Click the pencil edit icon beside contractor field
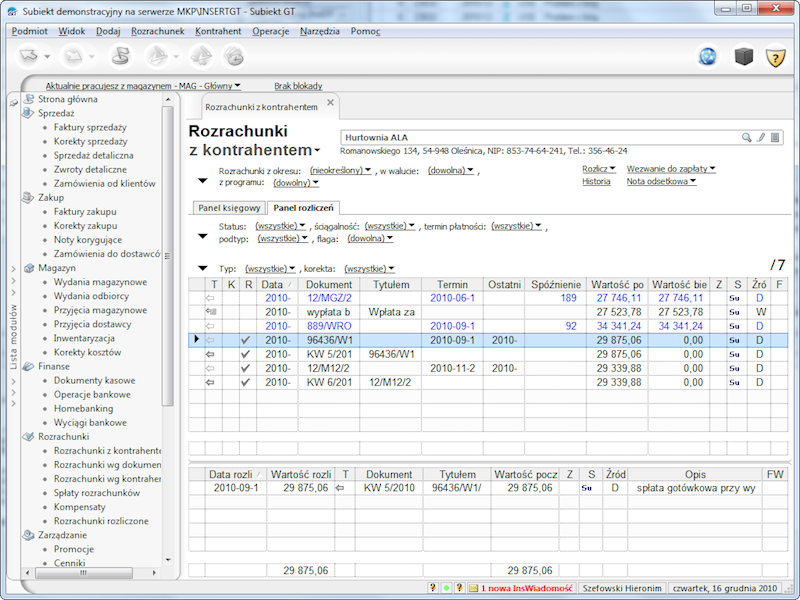The height and width of the screenshot is (600, 800). [x=761, y=136]
